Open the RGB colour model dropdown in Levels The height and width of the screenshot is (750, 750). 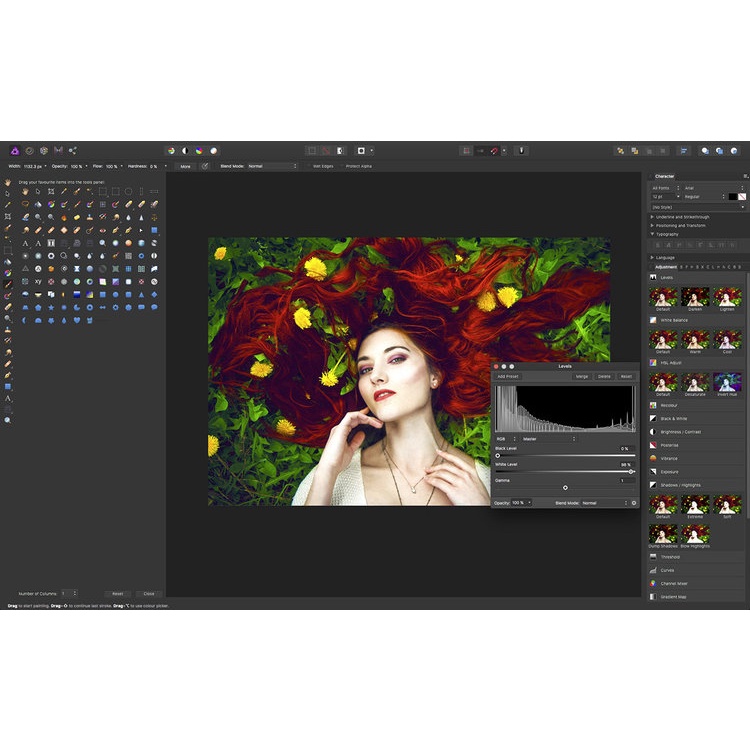[x=506, y=438]
